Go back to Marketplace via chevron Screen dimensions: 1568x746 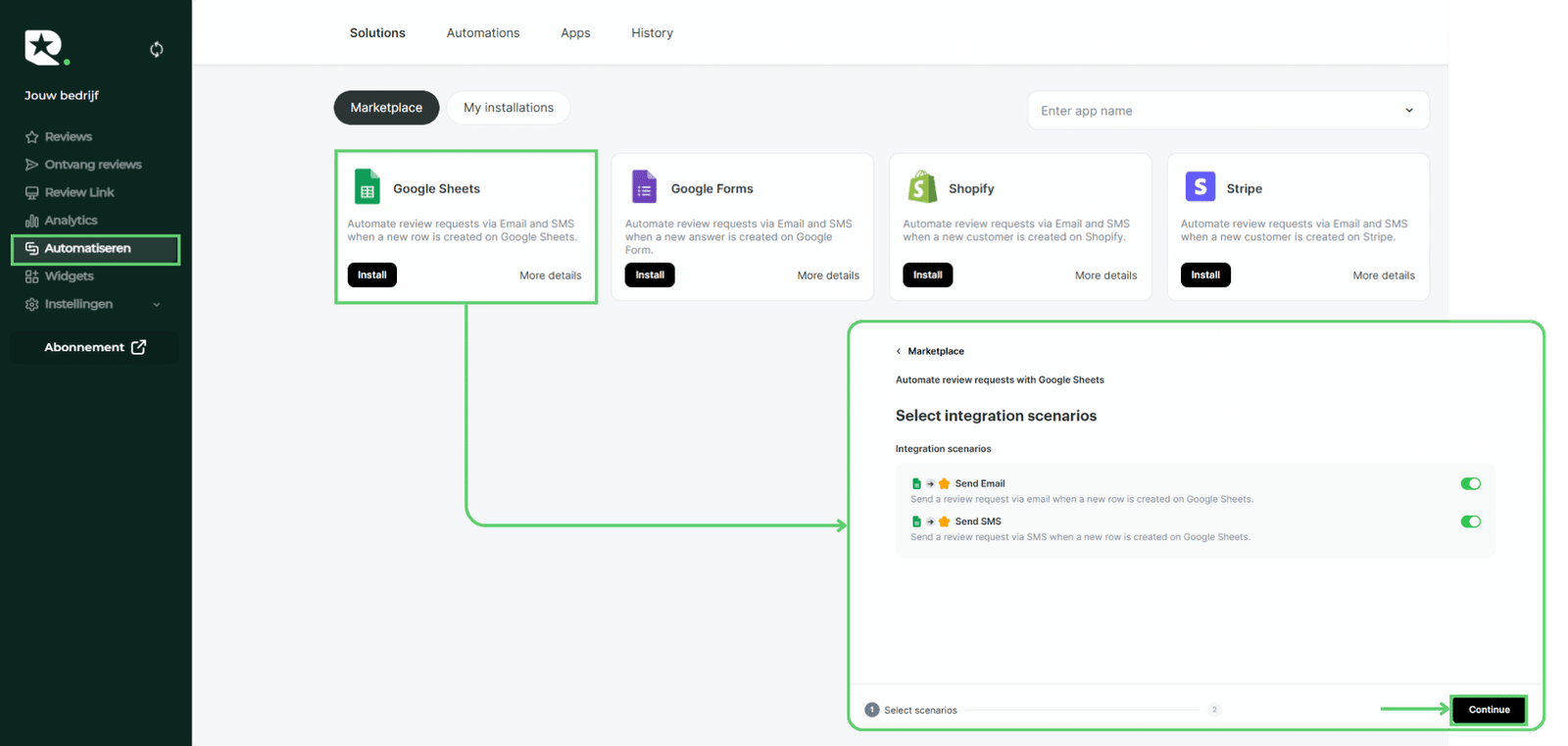click(899, 351)
